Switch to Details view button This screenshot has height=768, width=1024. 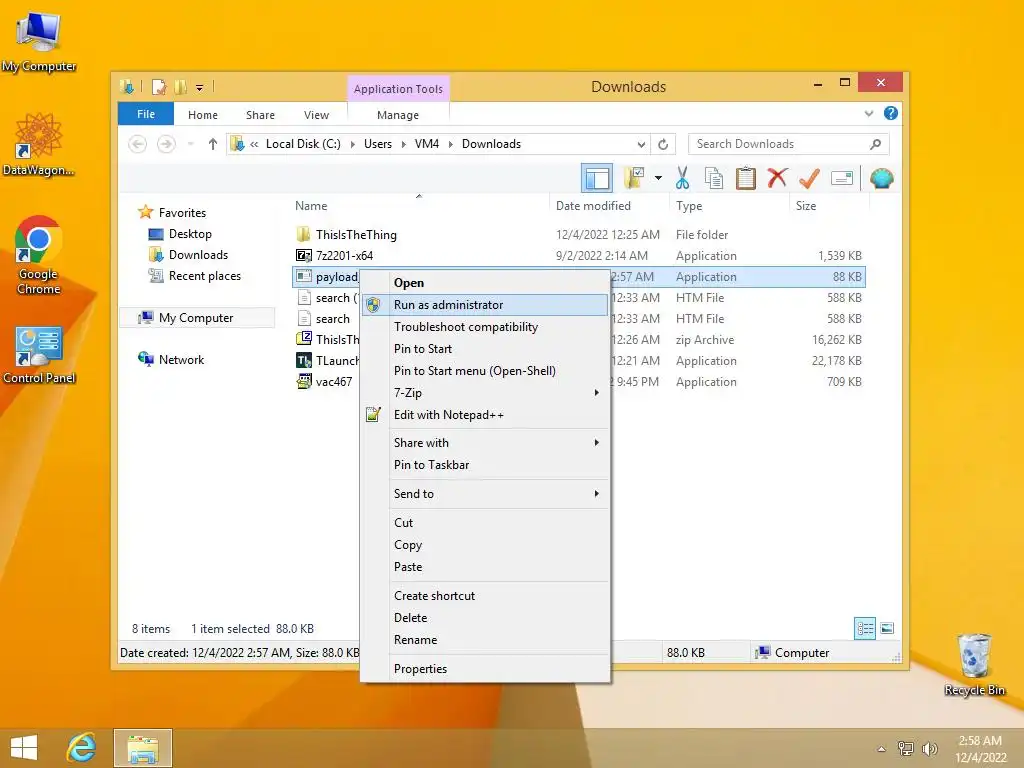pyautogui.click(x=865, y=628)
